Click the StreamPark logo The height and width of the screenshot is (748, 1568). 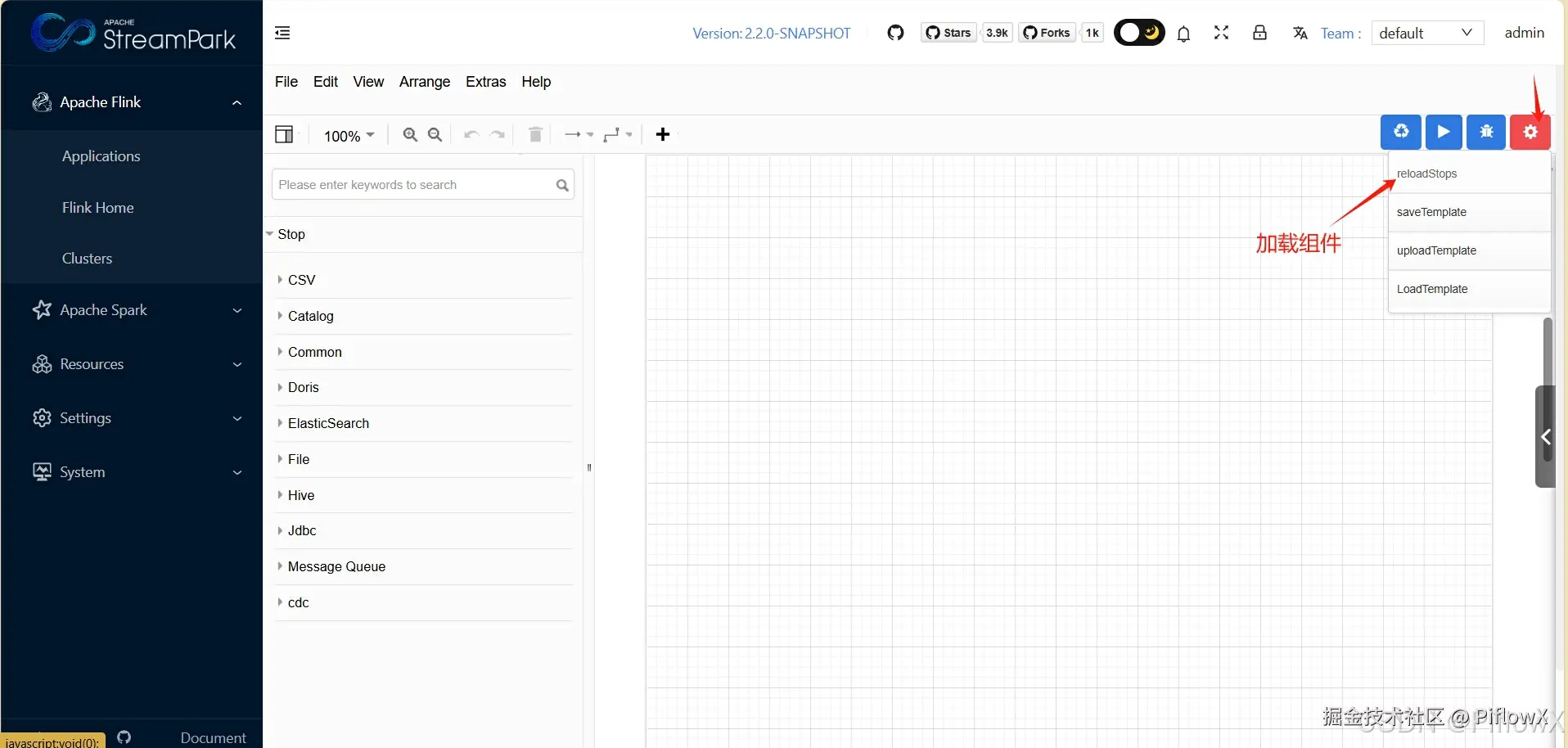[x=133, y=33]
